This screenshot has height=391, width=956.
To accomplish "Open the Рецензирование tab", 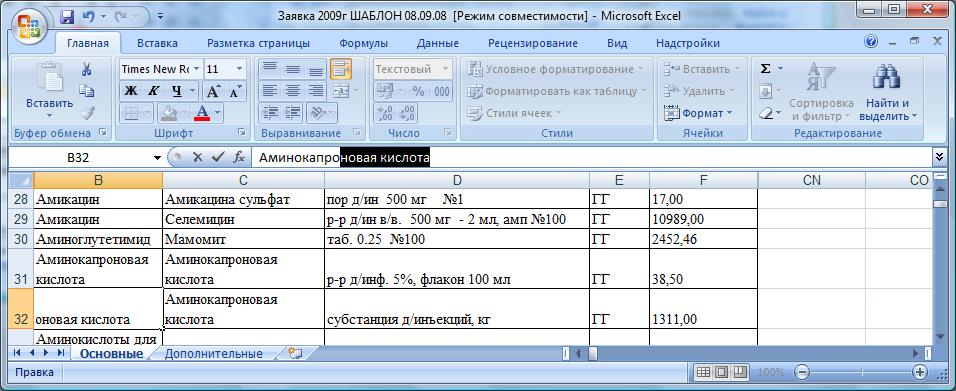I will [533, 43].
